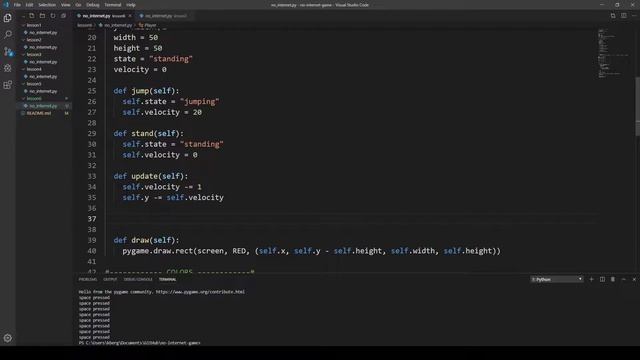Open the Edit menu

point(29,5)
